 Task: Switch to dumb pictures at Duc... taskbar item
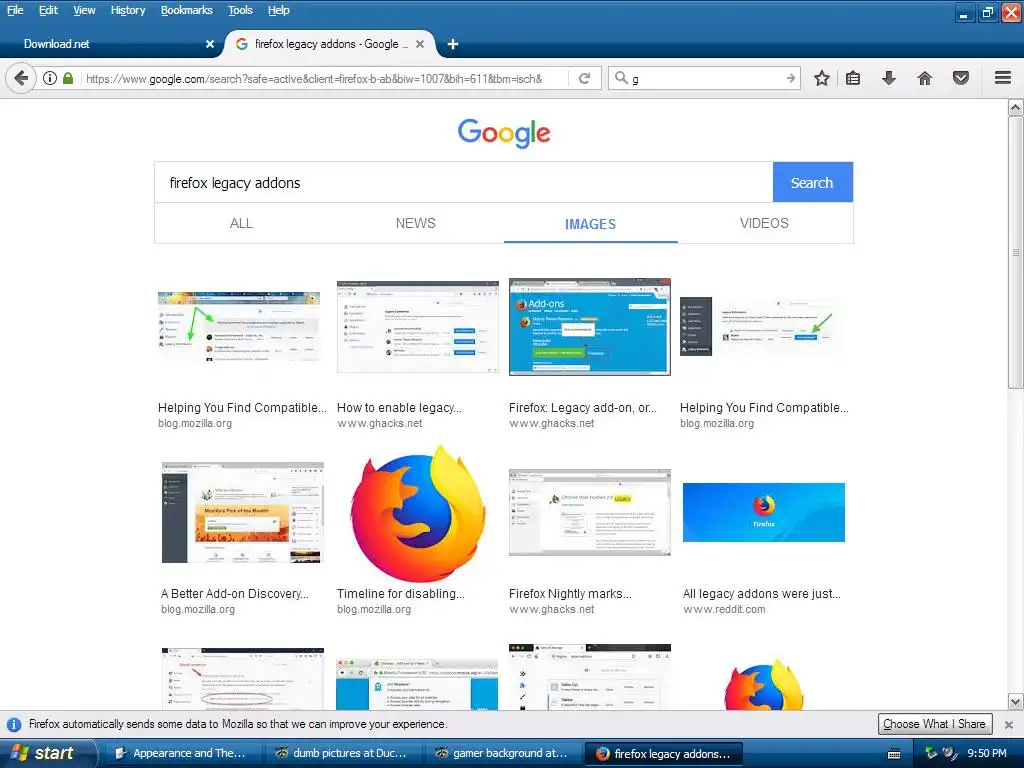click(x=341, y=754)
